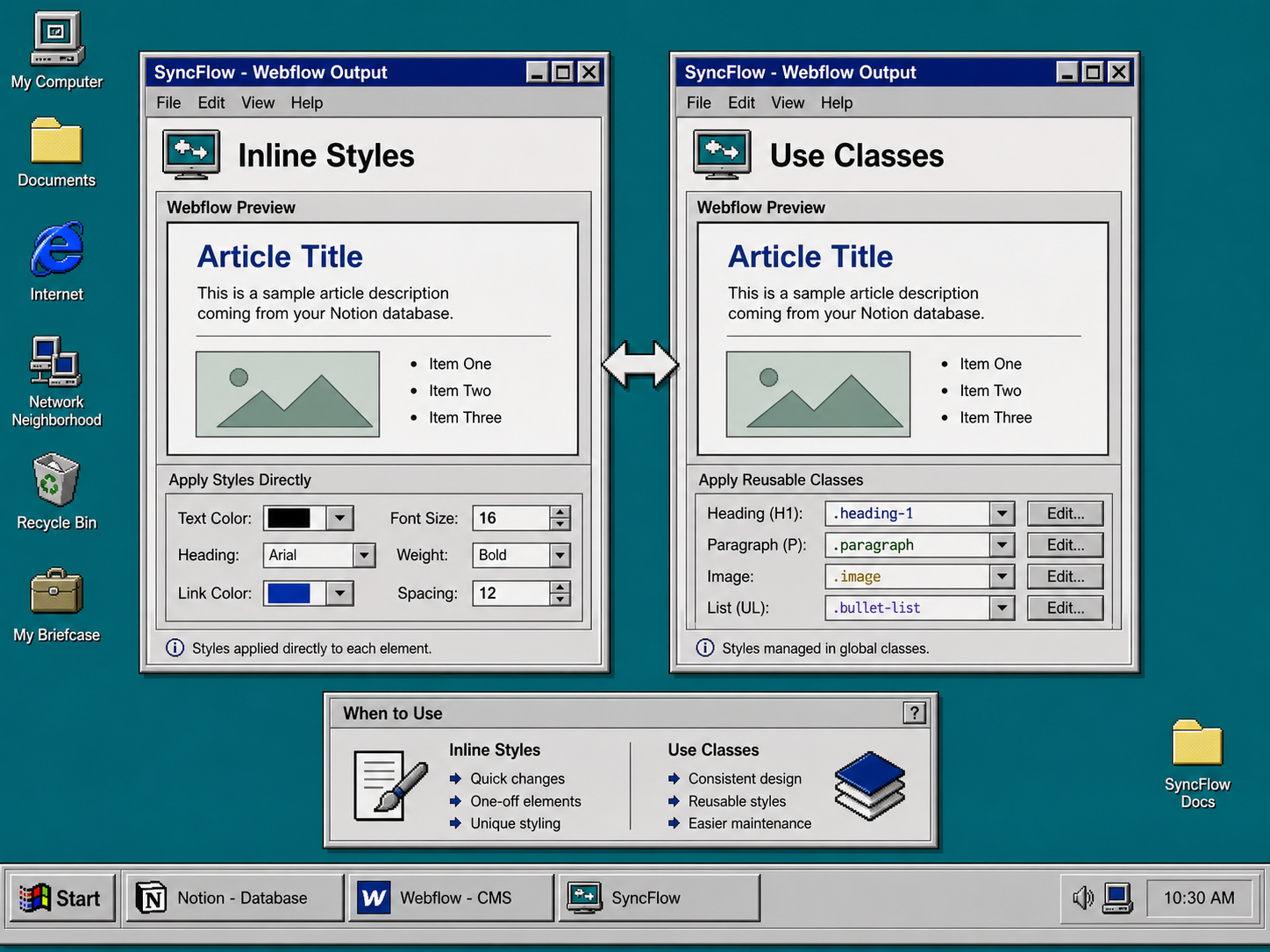Click the Font Size field showing 16
This screenshot has width=1270, height=952.
511,518
